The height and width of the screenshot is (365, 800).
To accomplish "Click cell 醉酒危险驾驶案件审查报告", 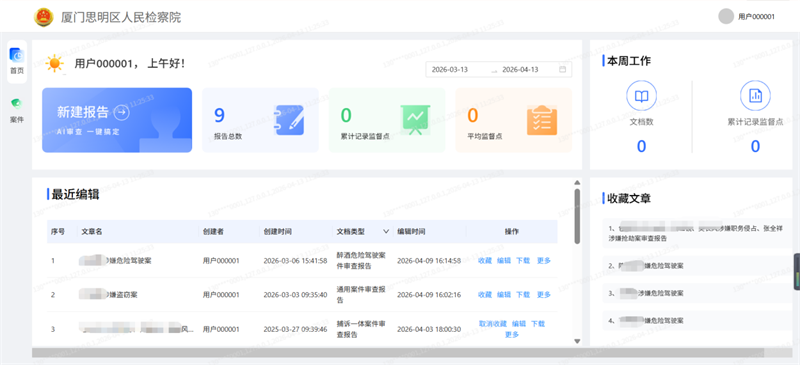I will [361, 260].
